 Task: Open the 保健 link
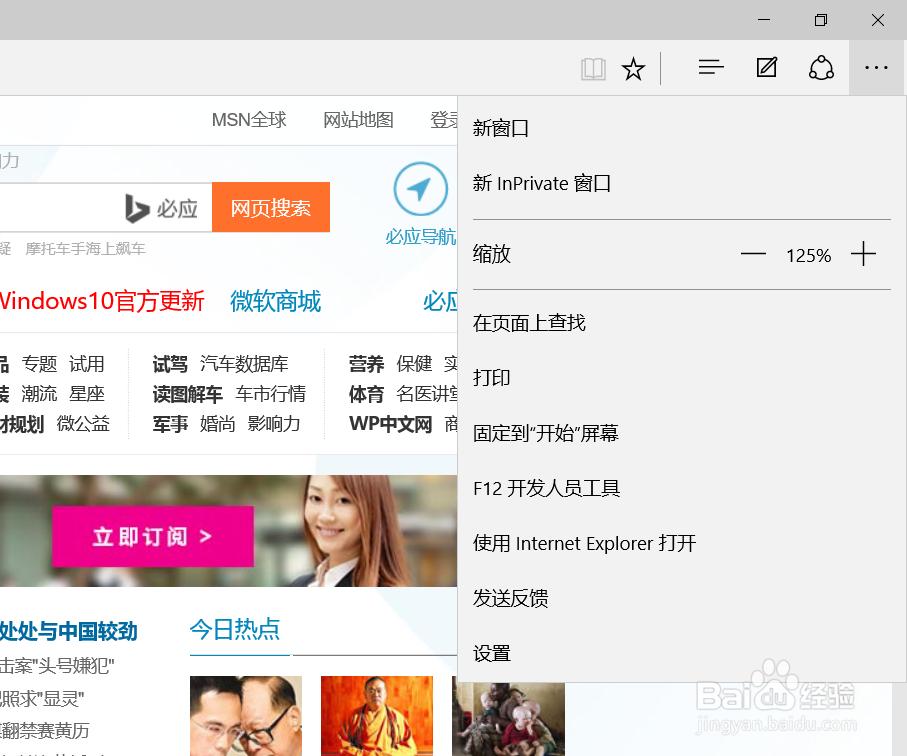414,364
